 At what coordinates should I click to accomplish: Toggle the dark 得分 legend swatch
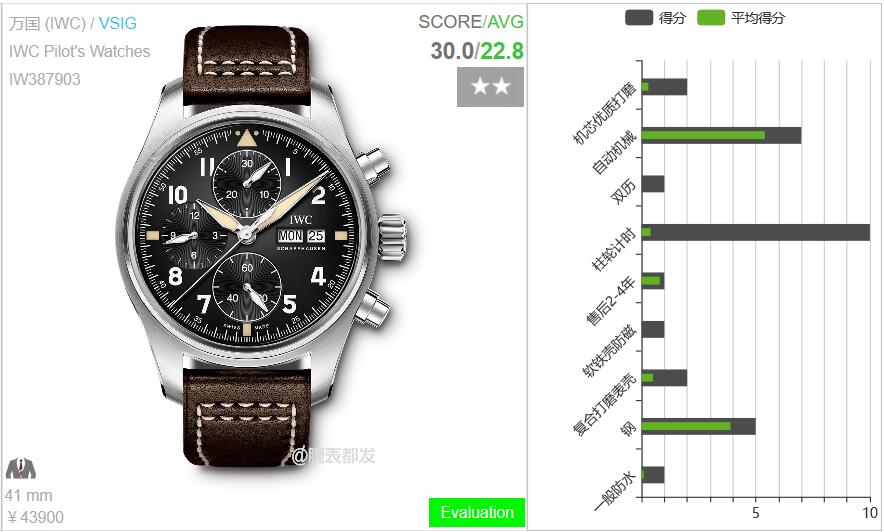(x=639, y=17)
